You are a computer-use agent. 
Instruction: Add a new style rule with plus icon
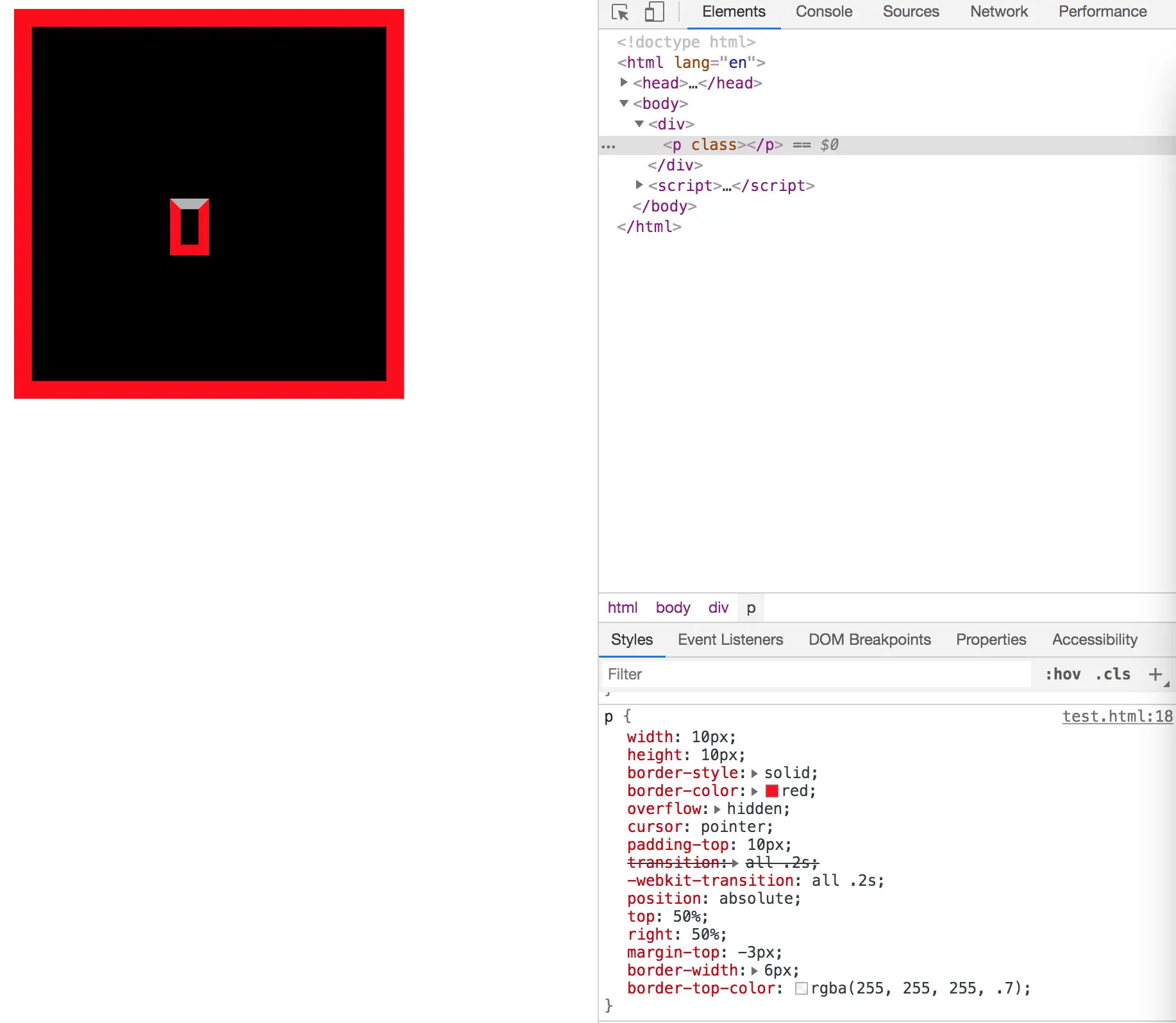[1155, 674]
